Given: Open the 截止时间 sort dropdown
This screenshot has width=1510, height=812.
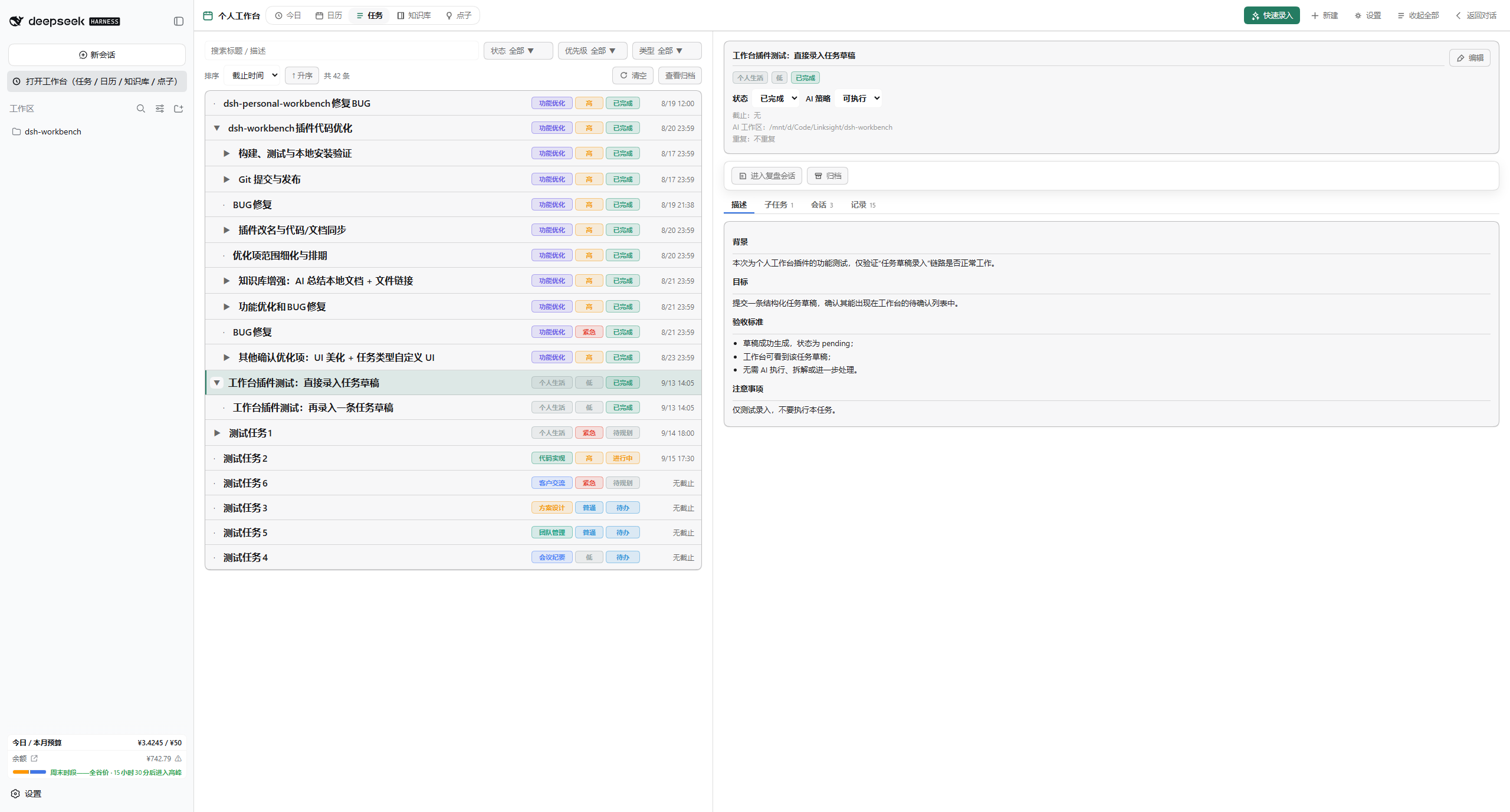Looking at the screenshot, I should [254, 75].
